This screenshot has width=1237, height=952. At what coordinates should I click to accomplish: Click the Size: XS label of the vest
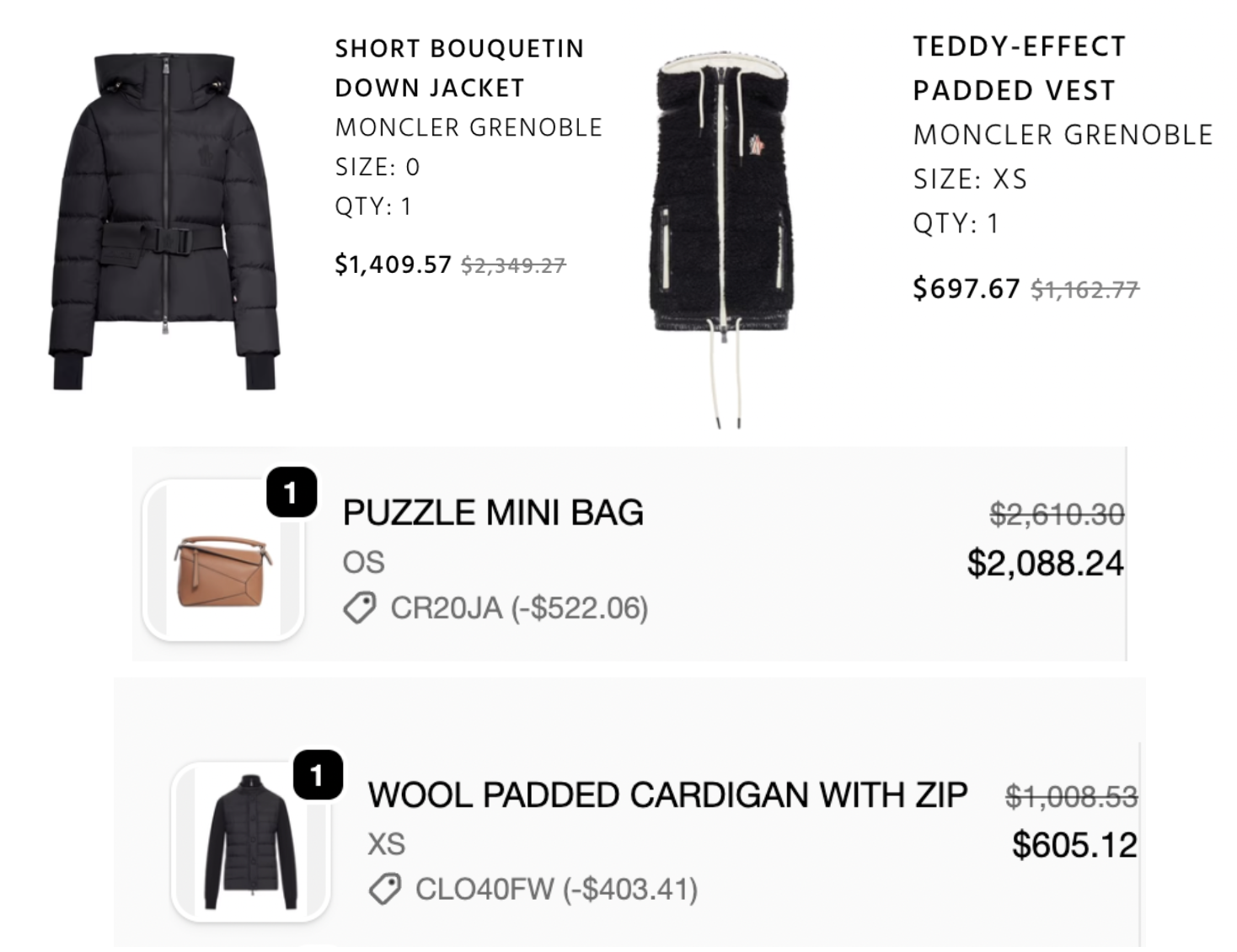[970, 179]
